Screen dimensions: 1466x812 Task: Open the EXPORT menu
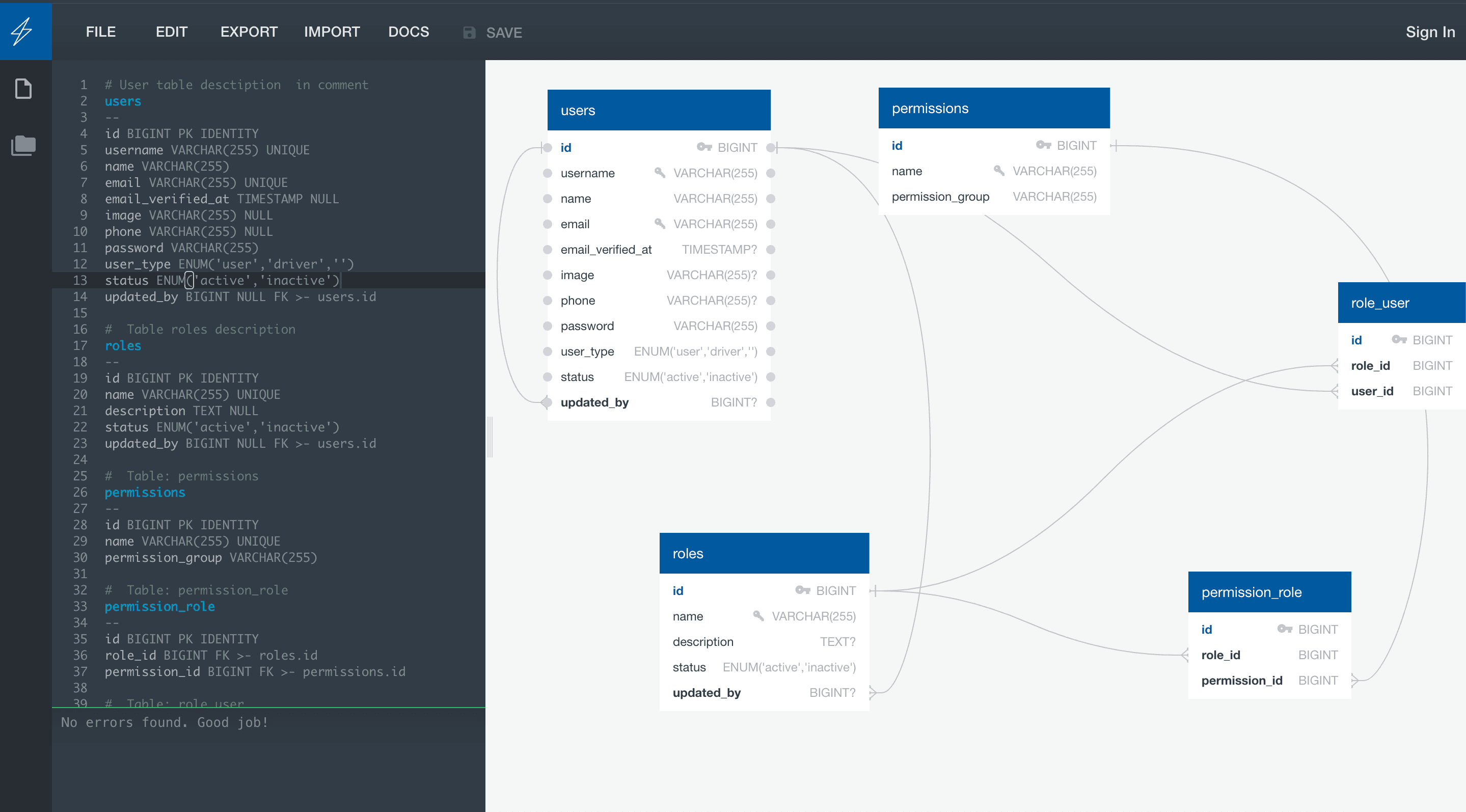click(249, 32)
